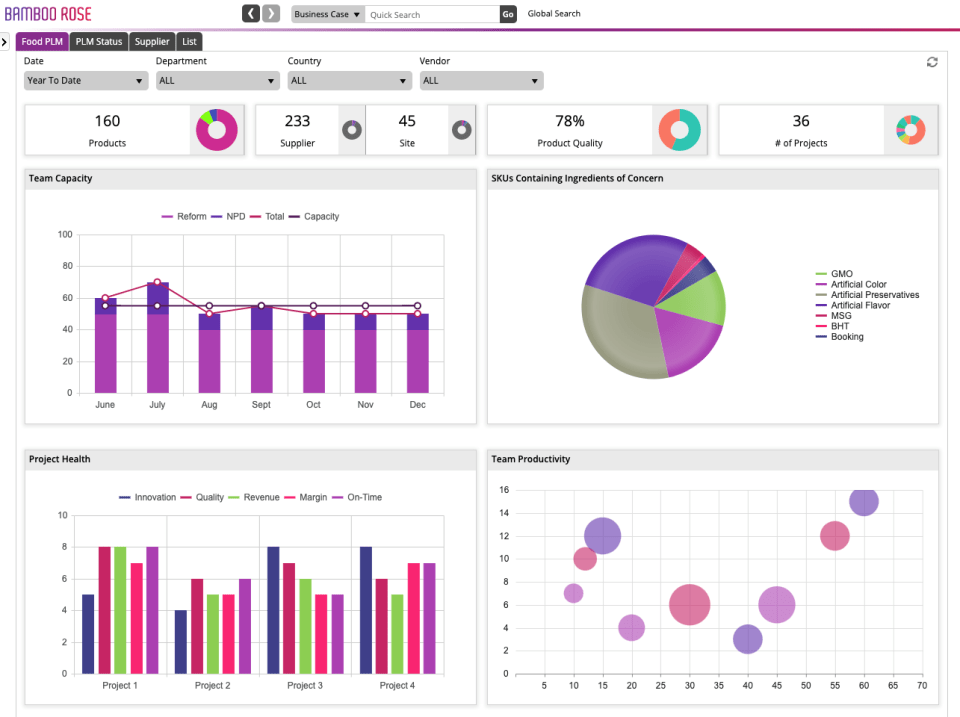Click the back navigation arrow icon
This screenshot has height=717, width=960.
(x=249, y=13)
